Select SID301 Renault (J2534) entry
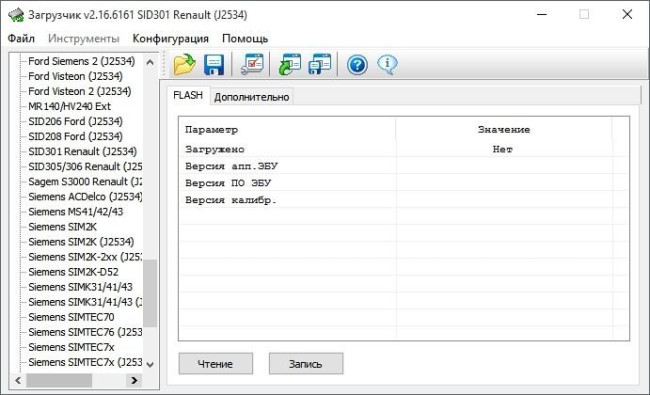 pyautogui.click(x=82, y=151)
